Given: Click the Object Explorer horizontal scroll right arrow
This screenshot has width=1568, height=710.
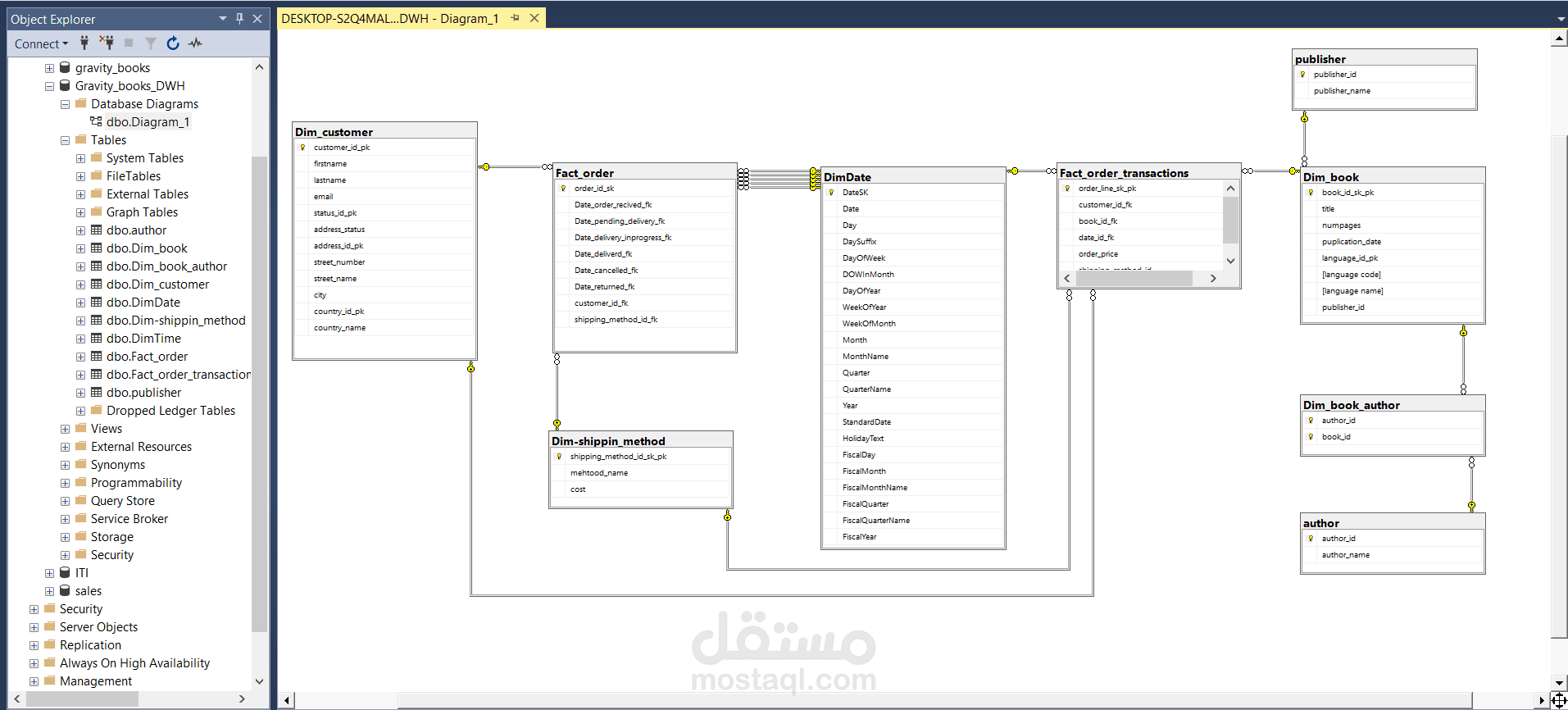Looking at the screenshot, I should 242,699.
